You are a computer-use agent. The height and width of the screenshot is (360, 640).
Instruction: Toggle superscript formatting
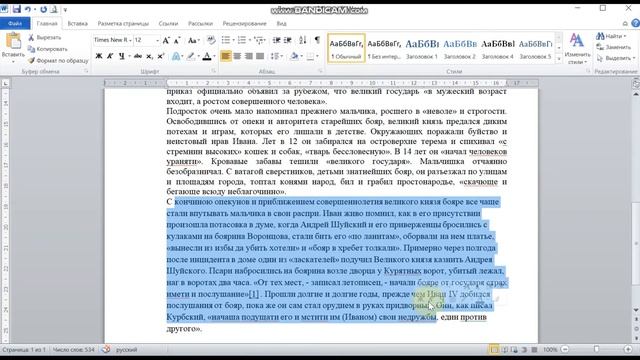pos(161,56)
